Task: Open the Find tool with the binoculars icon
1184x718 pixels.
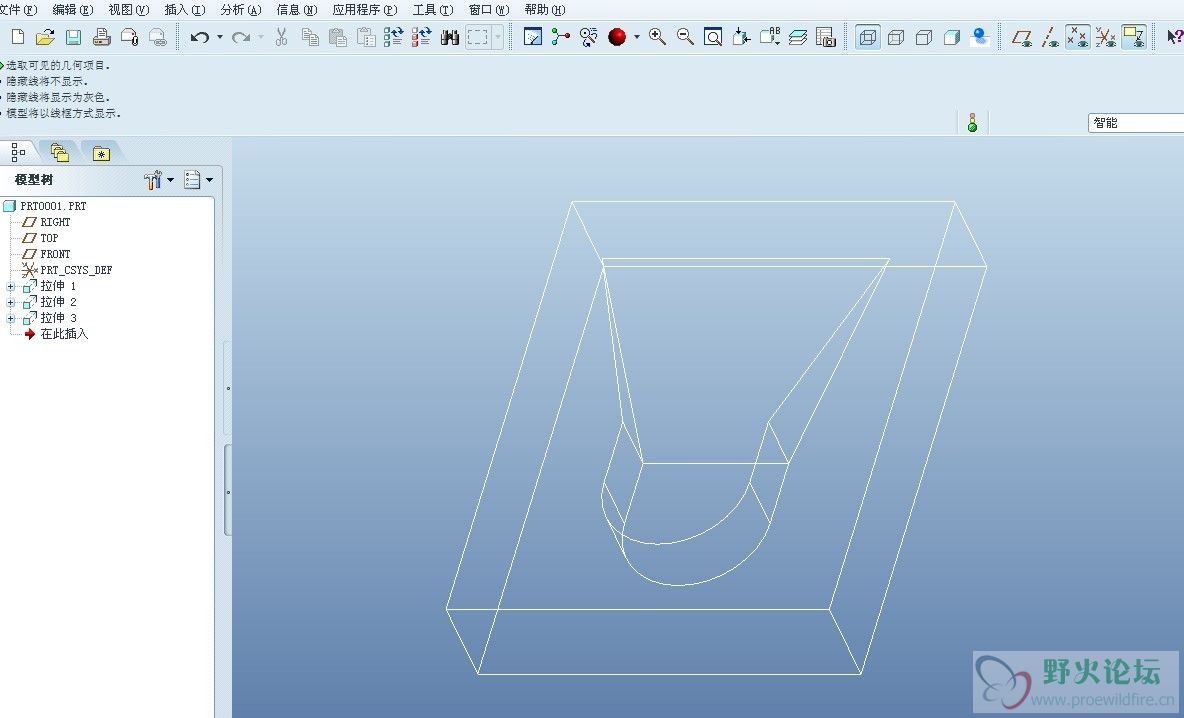Action: 450,36
